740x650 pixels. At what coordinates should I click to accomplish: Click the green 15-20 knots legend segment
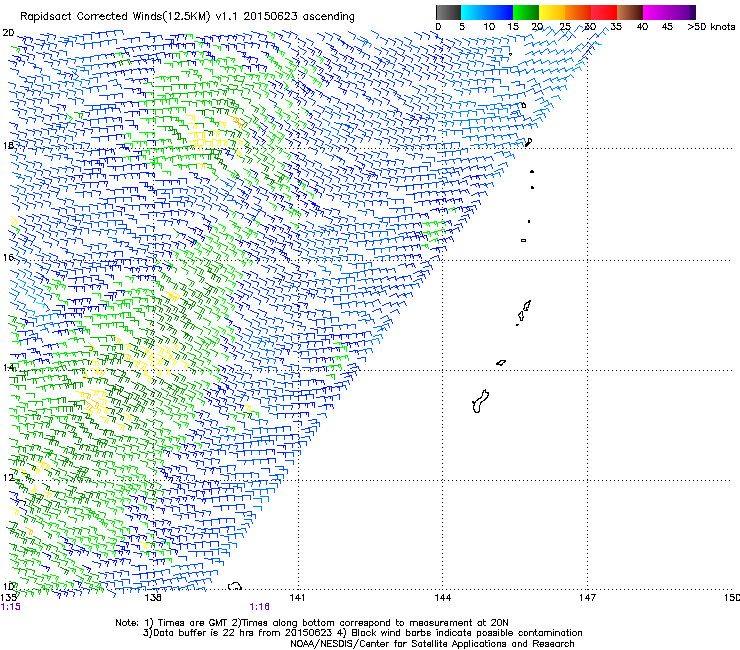coord(526,12)
